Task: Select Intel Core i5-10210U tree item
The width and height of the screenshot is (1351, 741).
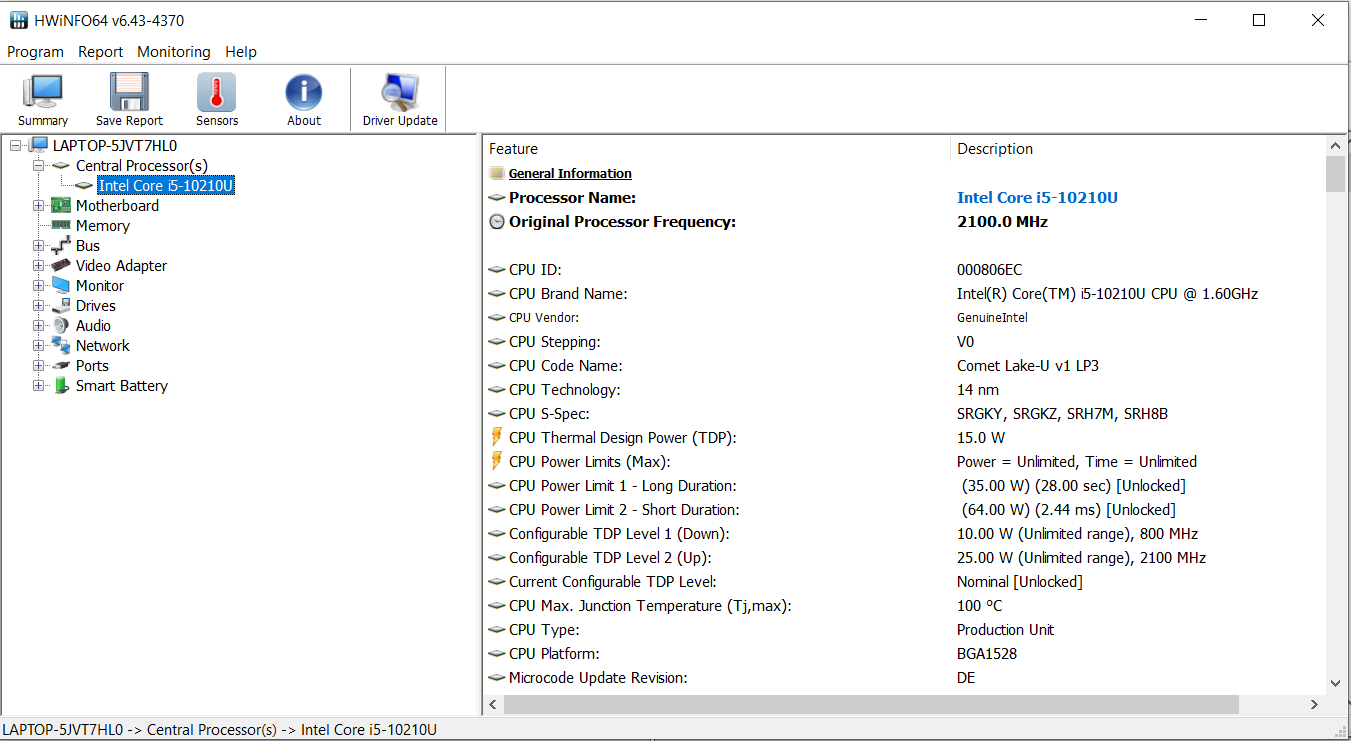Action: click(x=166, y=186)
